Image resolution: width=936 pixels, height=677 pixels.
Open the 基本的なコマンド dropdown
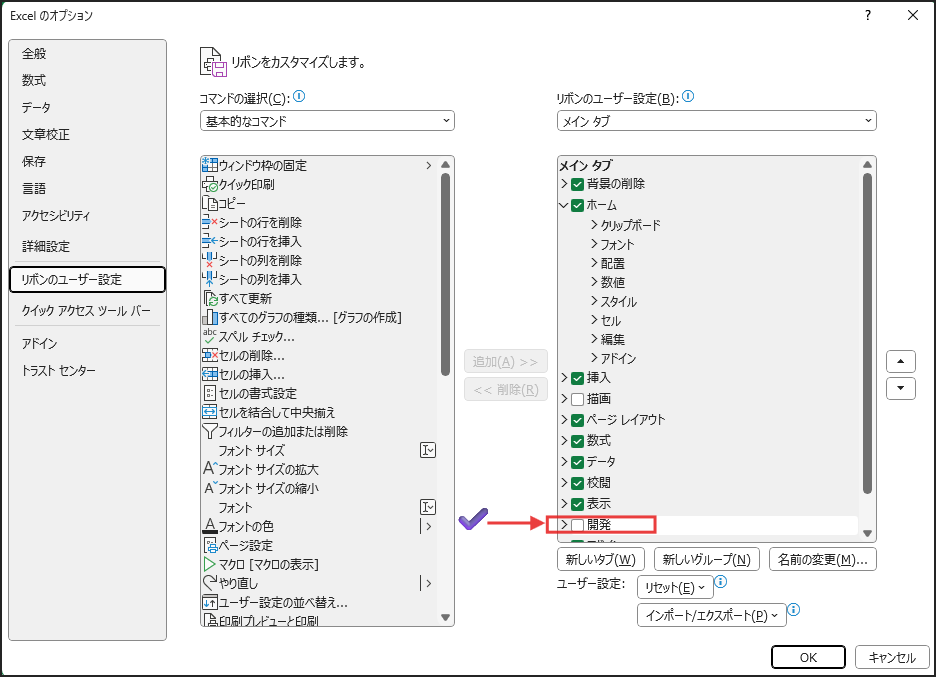(x=327, y=121)
